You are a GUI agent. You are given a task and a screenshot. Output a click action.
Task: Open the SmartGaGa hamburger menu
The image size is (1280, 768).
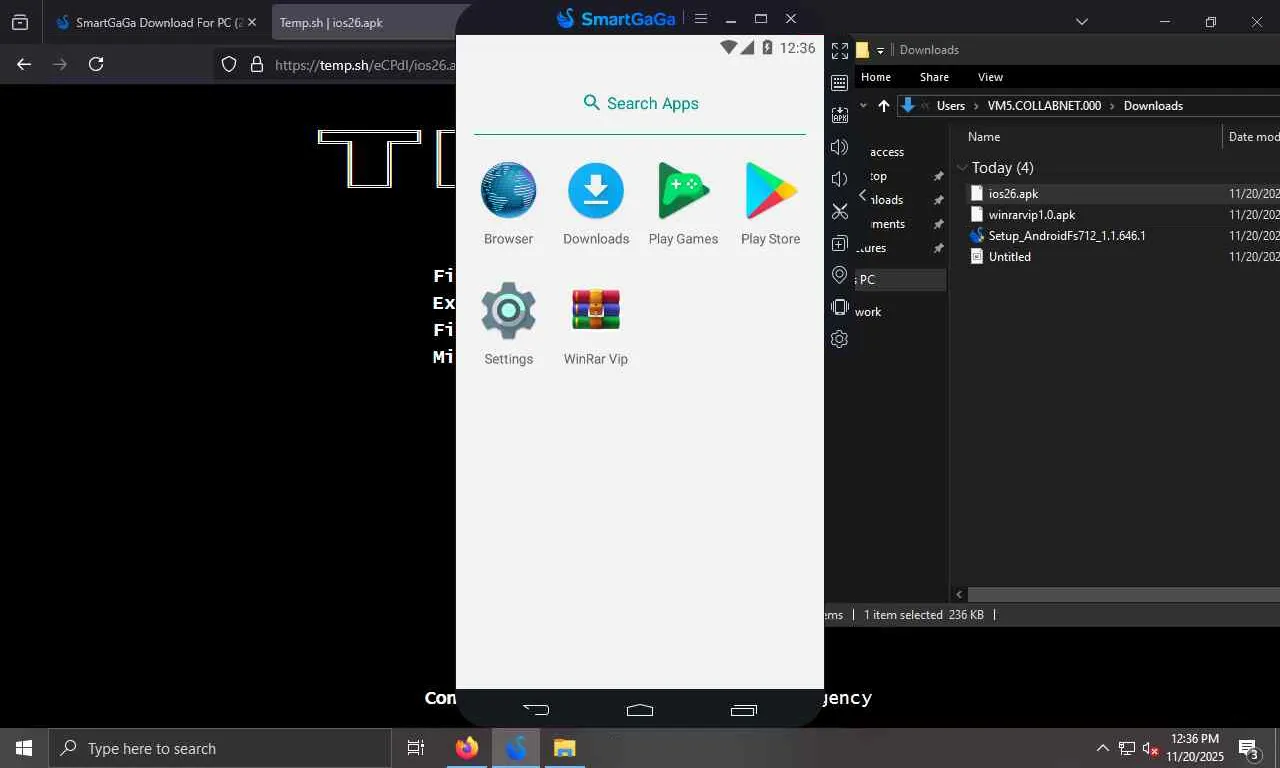(701, 18)
